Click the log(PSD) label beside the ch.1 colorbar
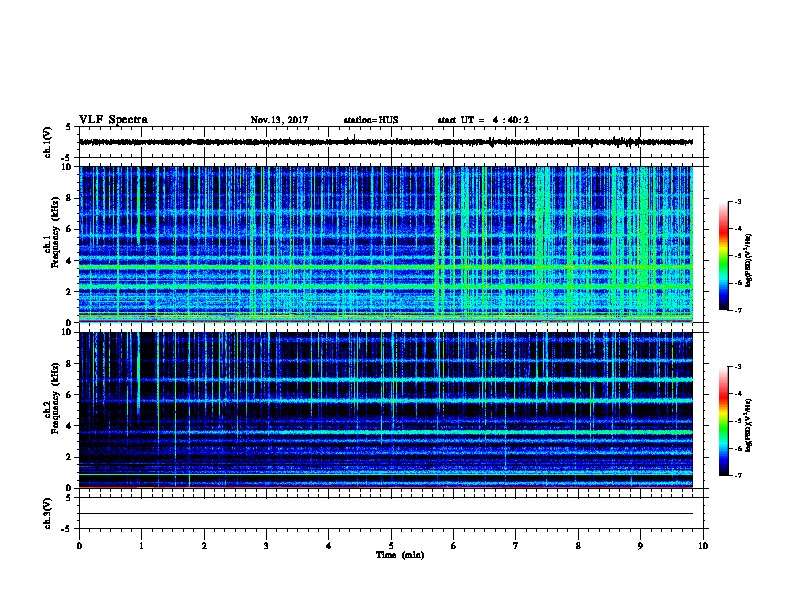 coord(748,260)
